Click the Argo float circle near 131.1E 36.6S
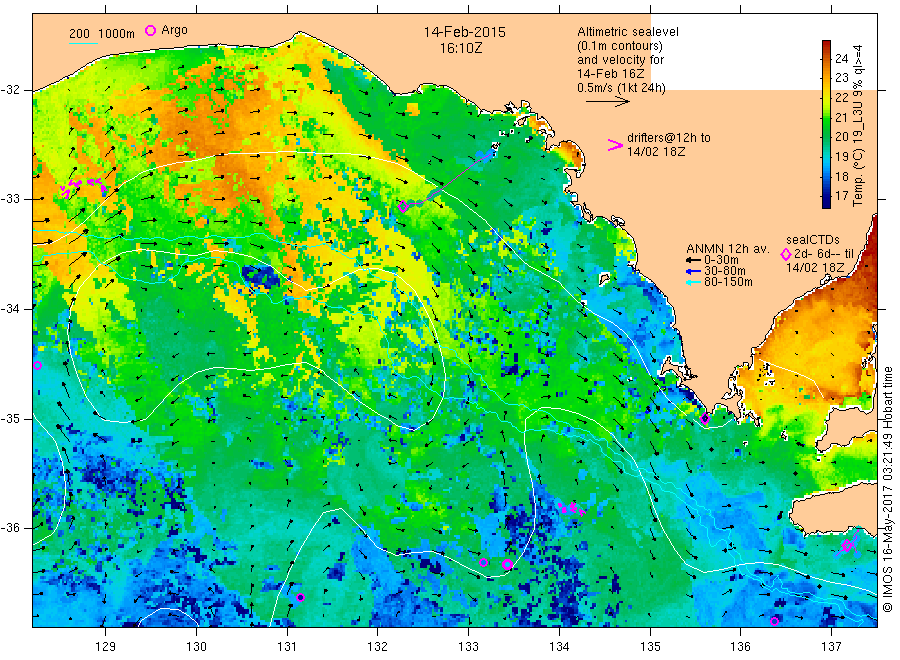 tap(300, 597)
